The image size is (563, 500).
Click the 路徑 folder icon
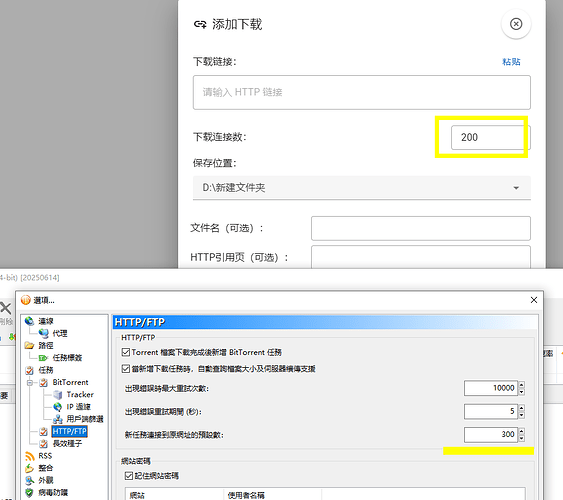pyautogui.click(x=29, y=345)
